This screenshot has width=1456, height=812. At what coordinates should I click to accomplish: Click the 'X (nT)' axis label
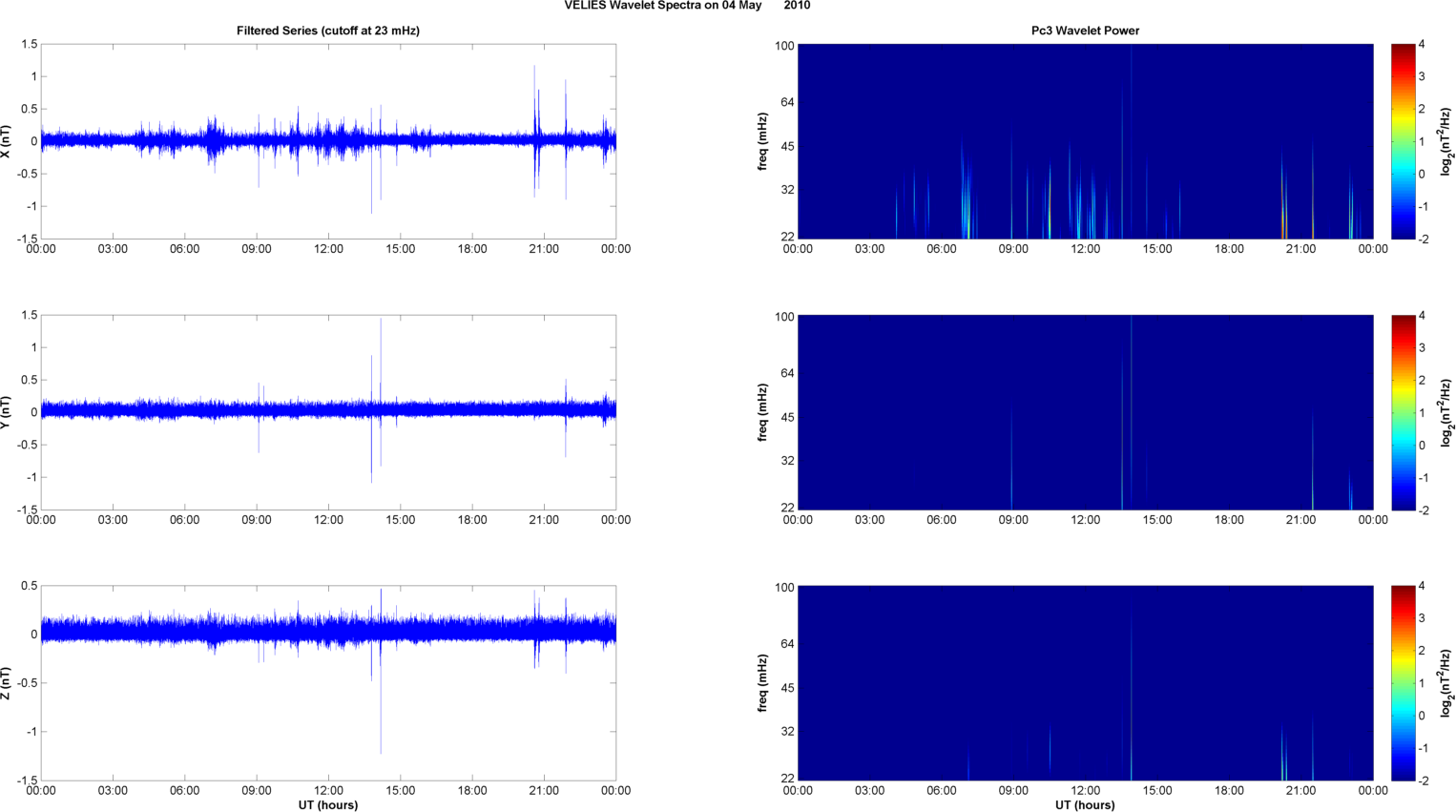click(6, 141)
